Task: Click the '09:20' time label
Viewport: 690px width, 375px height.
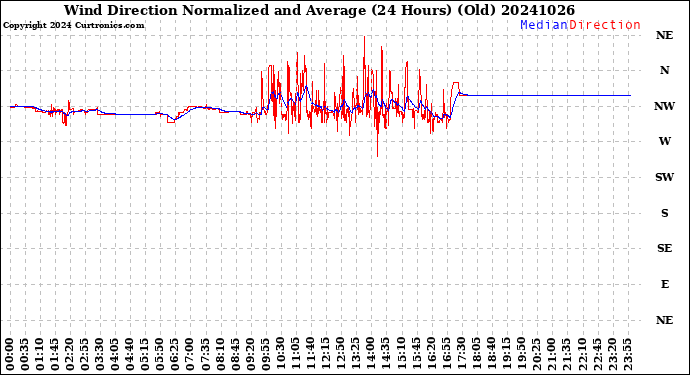Action: pyautogui.click(x=251, y=354)
